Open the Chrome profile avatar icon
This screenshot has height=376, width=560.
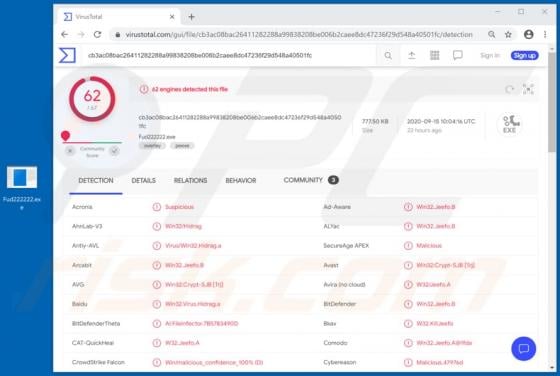(529, 35)
